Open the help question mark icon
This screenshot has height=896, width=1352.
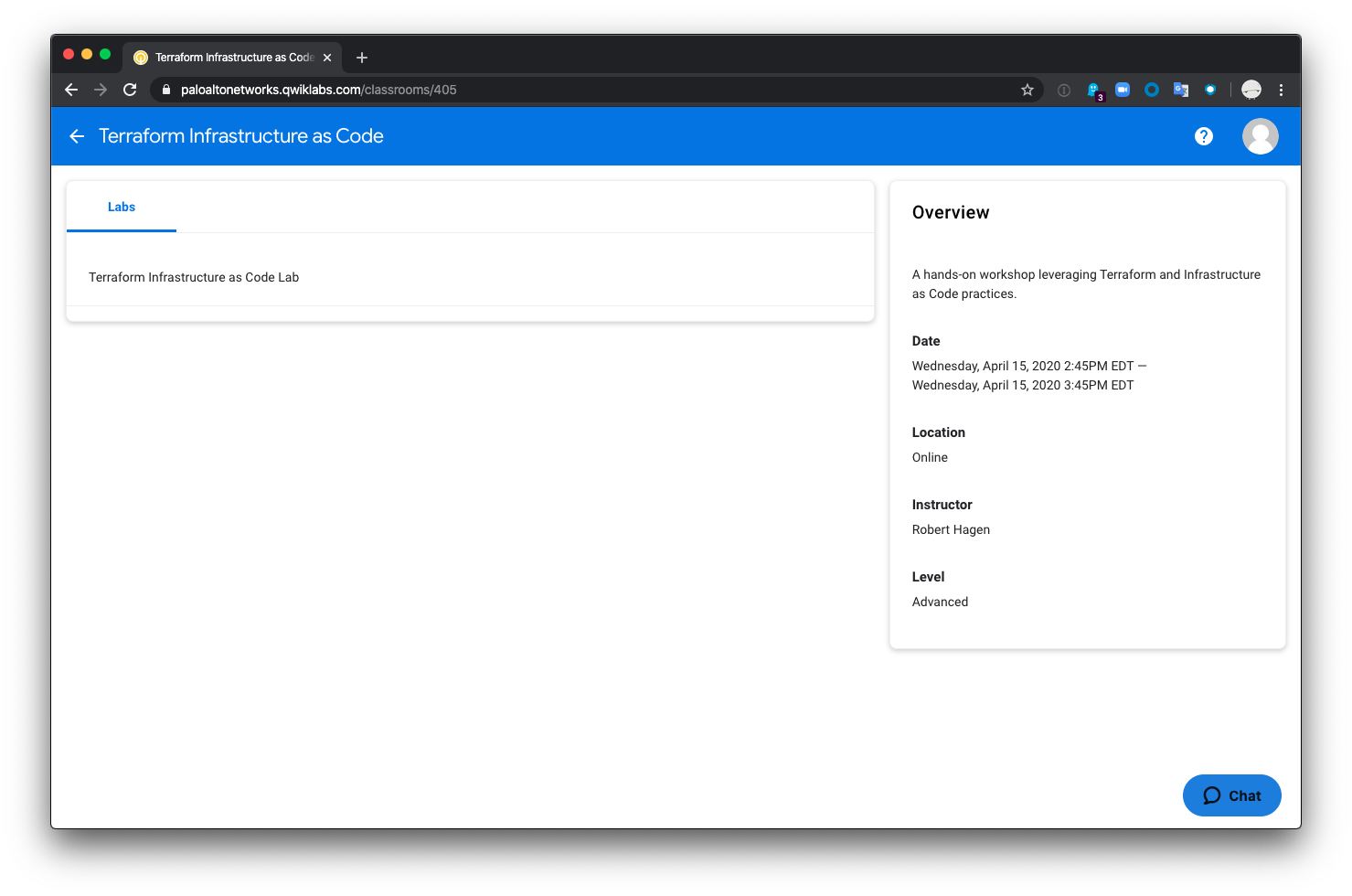point(1204,136)
